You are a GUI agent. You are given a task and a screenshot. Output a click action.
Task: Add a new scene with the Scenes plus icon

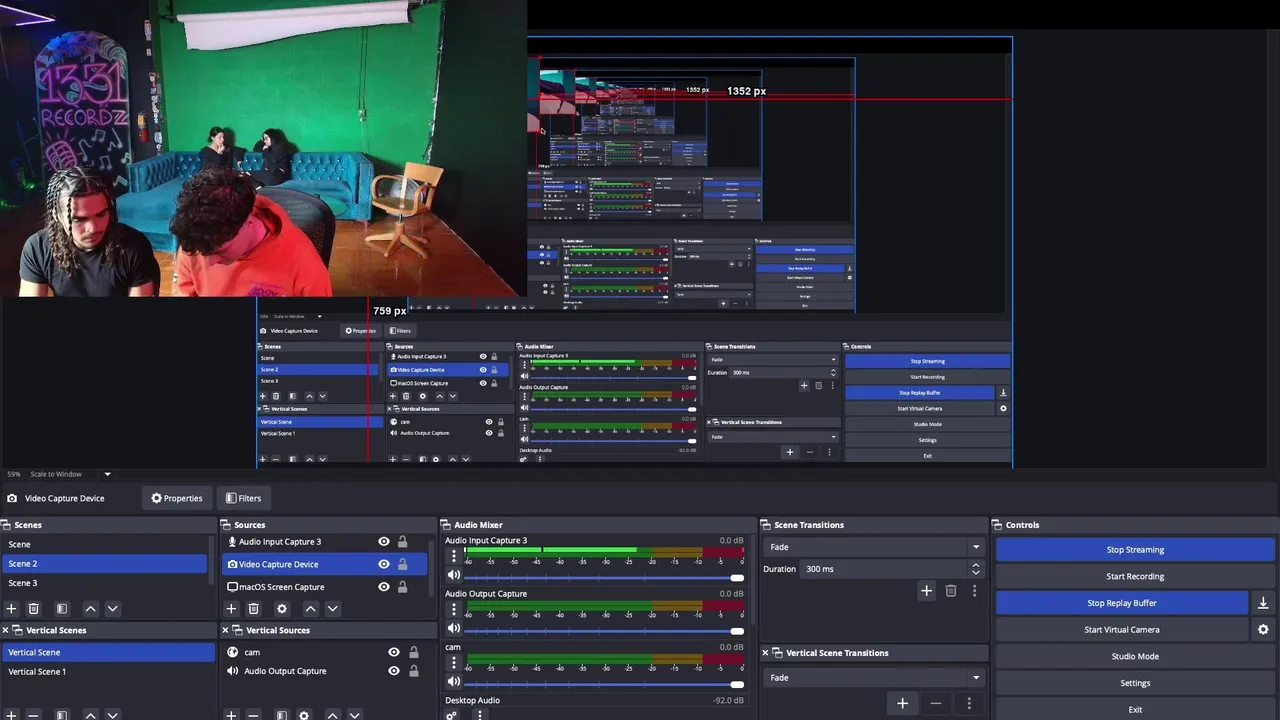(x=11, y=608)
